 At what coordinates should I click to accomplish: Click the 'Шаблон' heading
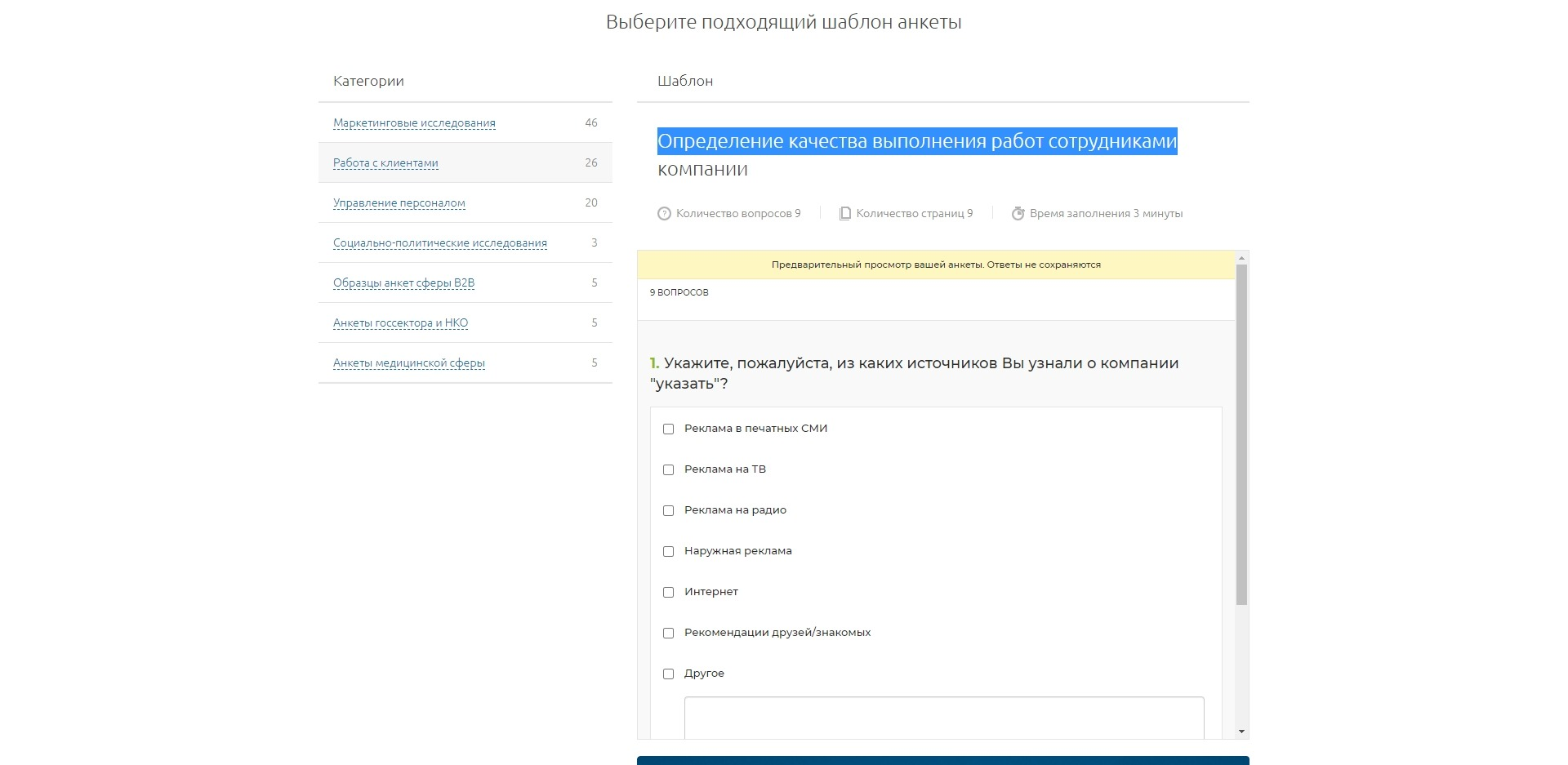[x=685, y=81]
